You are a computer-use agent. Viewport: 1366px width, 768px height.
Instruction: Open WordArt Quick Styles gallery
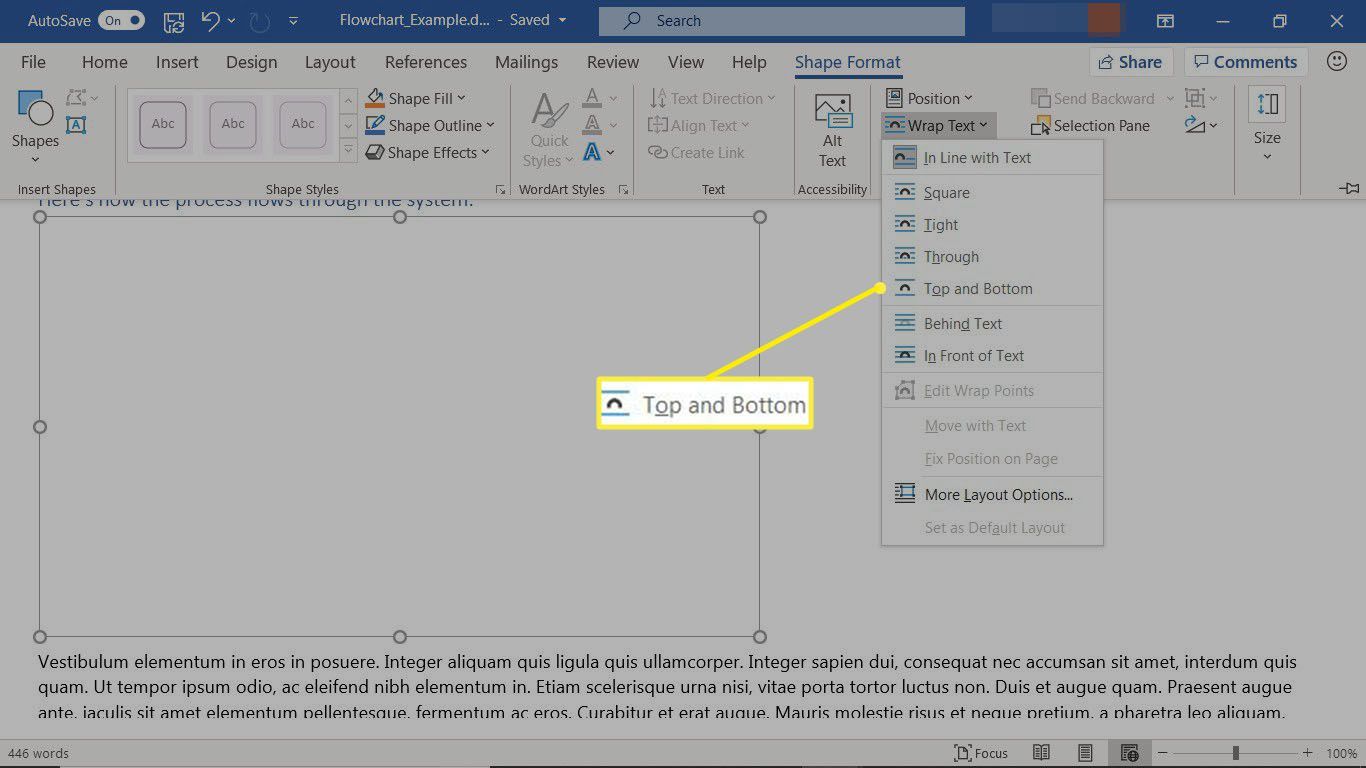549,130
